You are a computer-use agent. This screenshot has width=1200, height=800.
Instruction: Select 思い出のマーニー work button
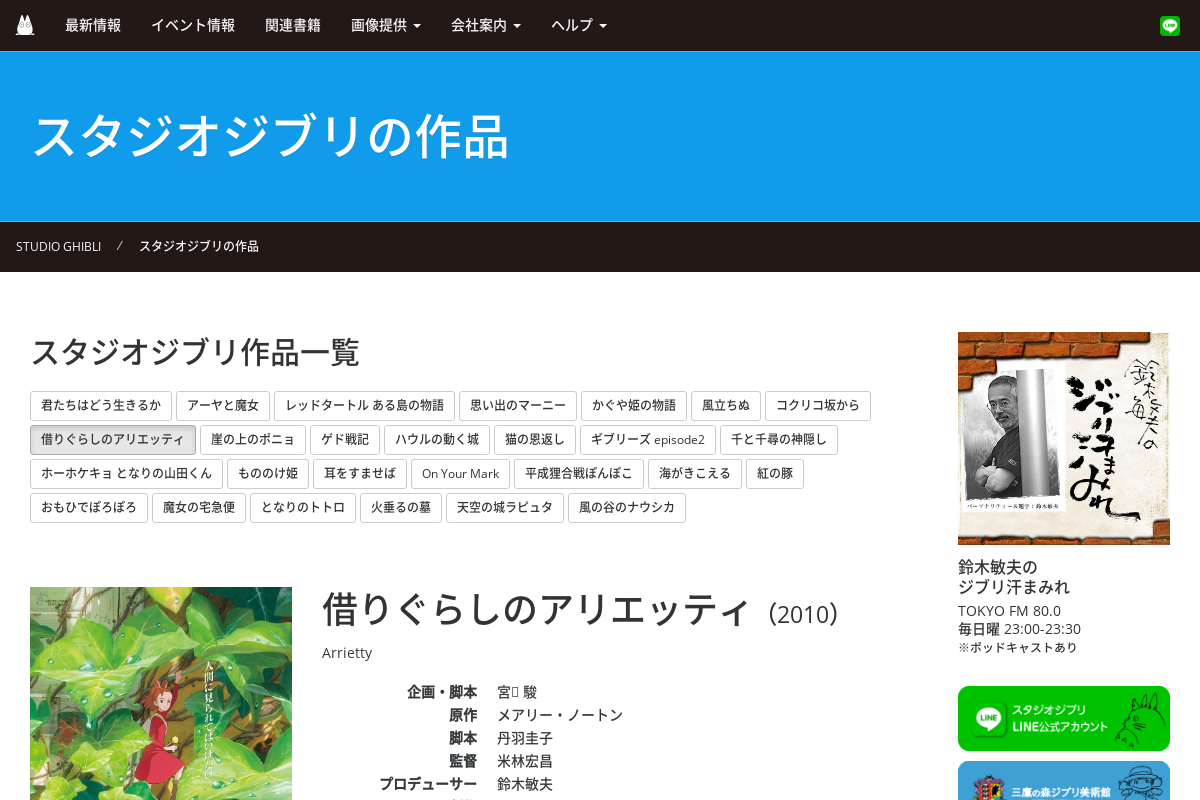click(518, 406)
